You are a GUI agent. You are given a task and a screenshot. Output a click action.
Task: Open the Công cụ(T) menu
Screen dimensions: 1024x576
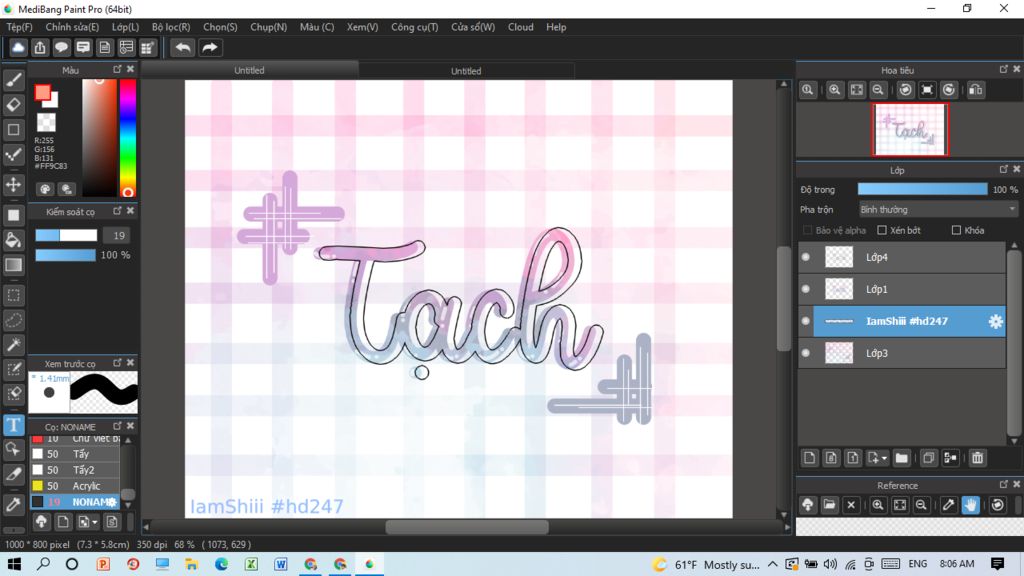(x=415, y=27)
